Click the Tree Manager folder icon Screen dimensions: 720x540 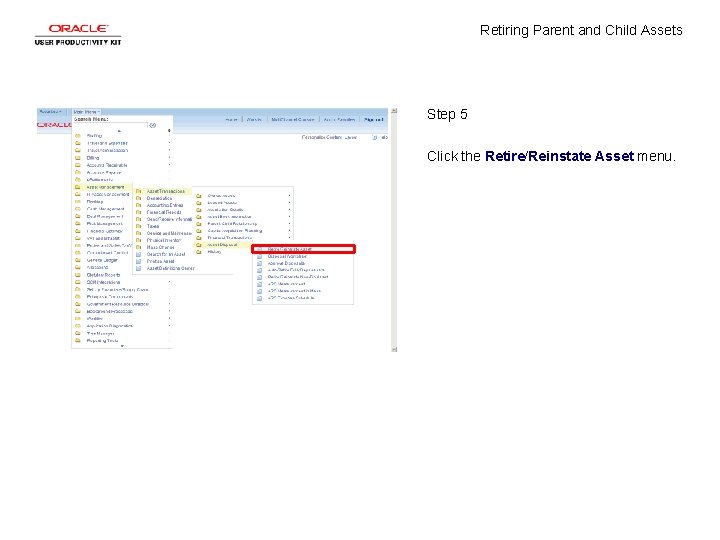pyautogui.click(x=78, y=333)
